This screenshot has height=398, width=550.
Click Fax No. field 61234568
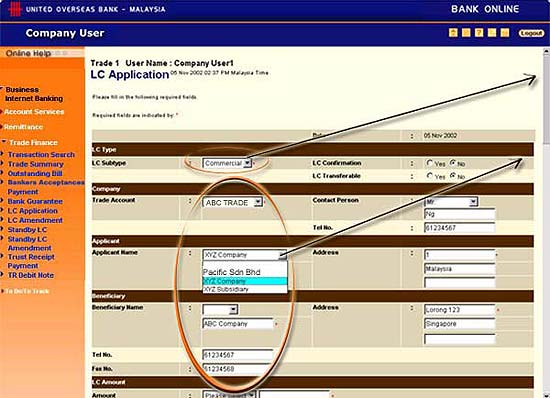238,369
